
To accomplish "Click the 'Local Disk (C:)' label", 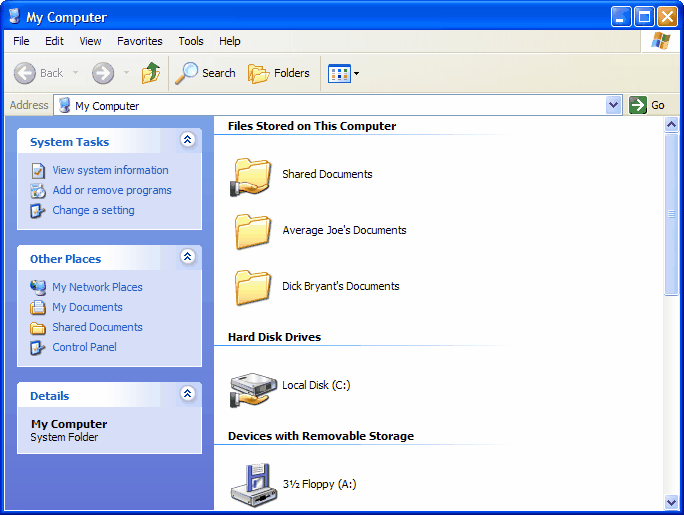I will tap(316, 385).
